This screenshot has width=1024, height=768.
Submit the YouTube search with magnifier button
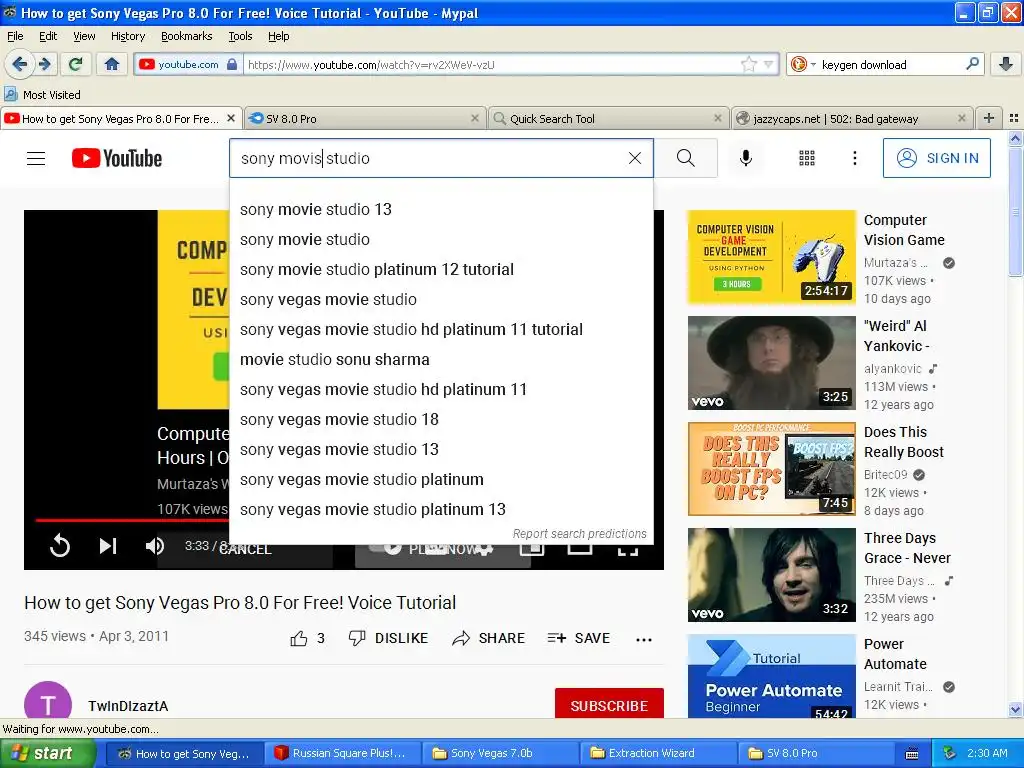click(686, 158)
